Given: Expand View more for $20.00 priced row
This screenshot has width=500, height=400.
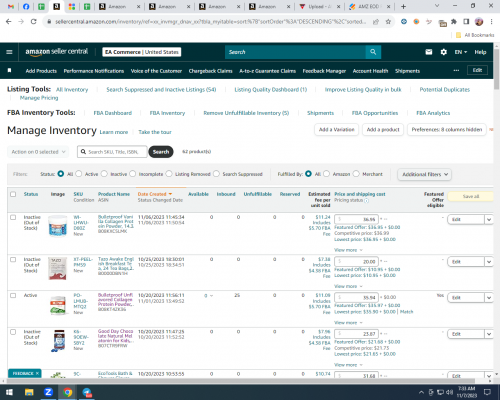Looking at the screenshot, I should point(348,286).
